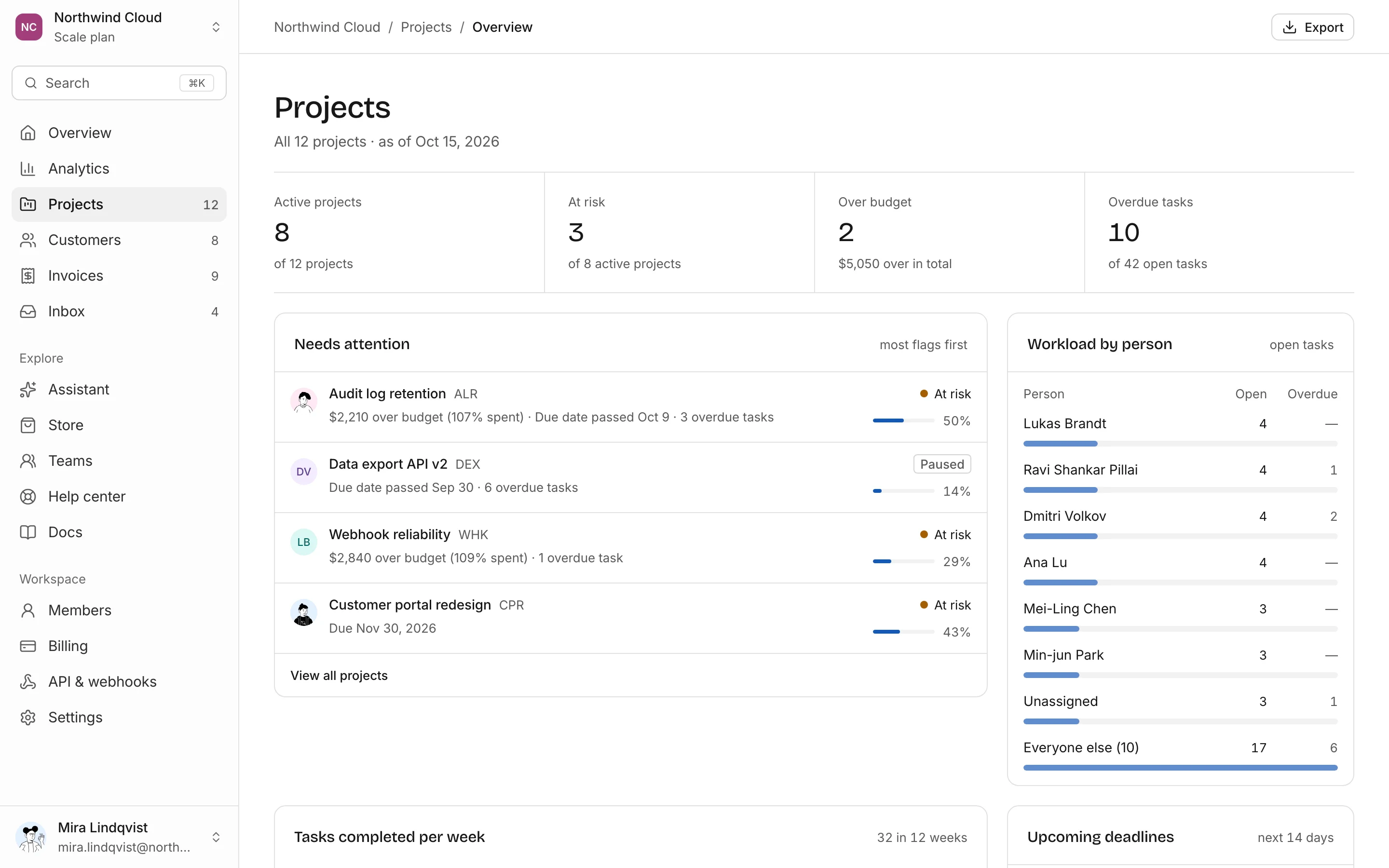Click the Overdue column header
The image size is (1389, 868).
[x=1312, y=394]
